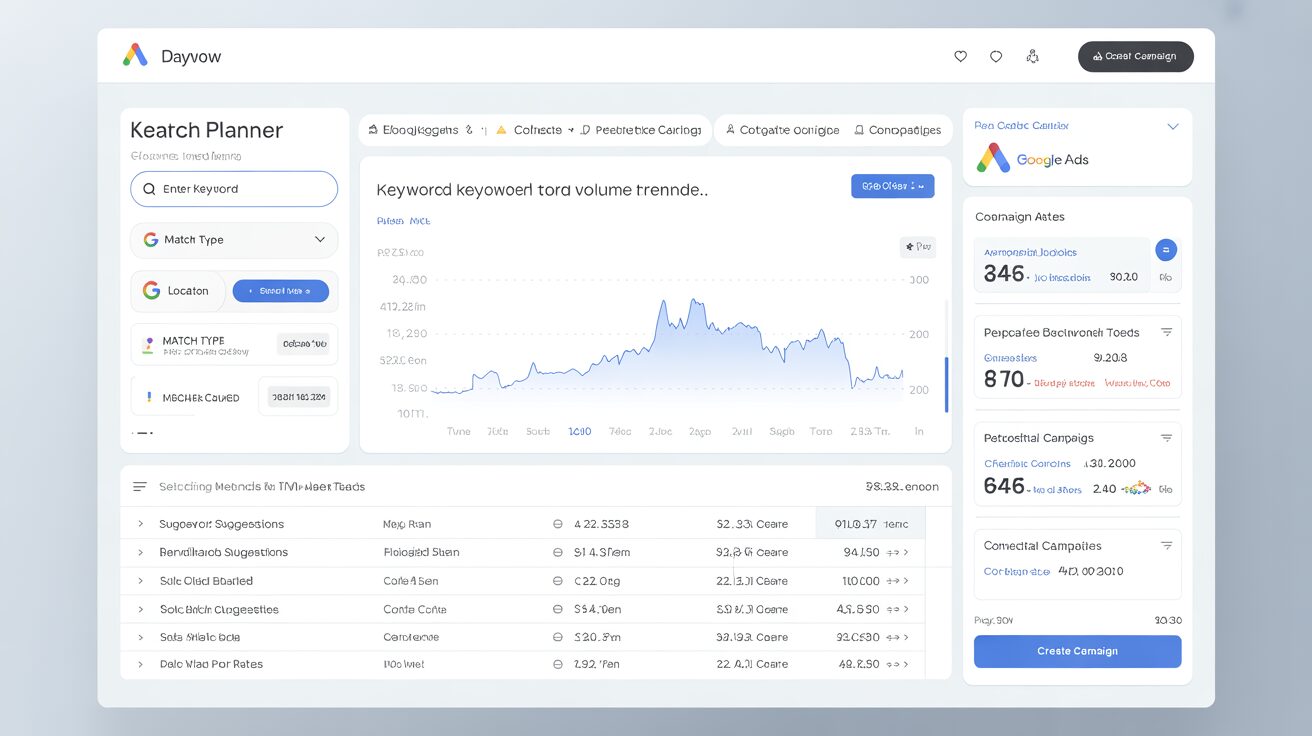The width and height of the screenshot is (1312, 736).
Task: Click the value box next to MSCHER Cained
Action: point(298,397)
